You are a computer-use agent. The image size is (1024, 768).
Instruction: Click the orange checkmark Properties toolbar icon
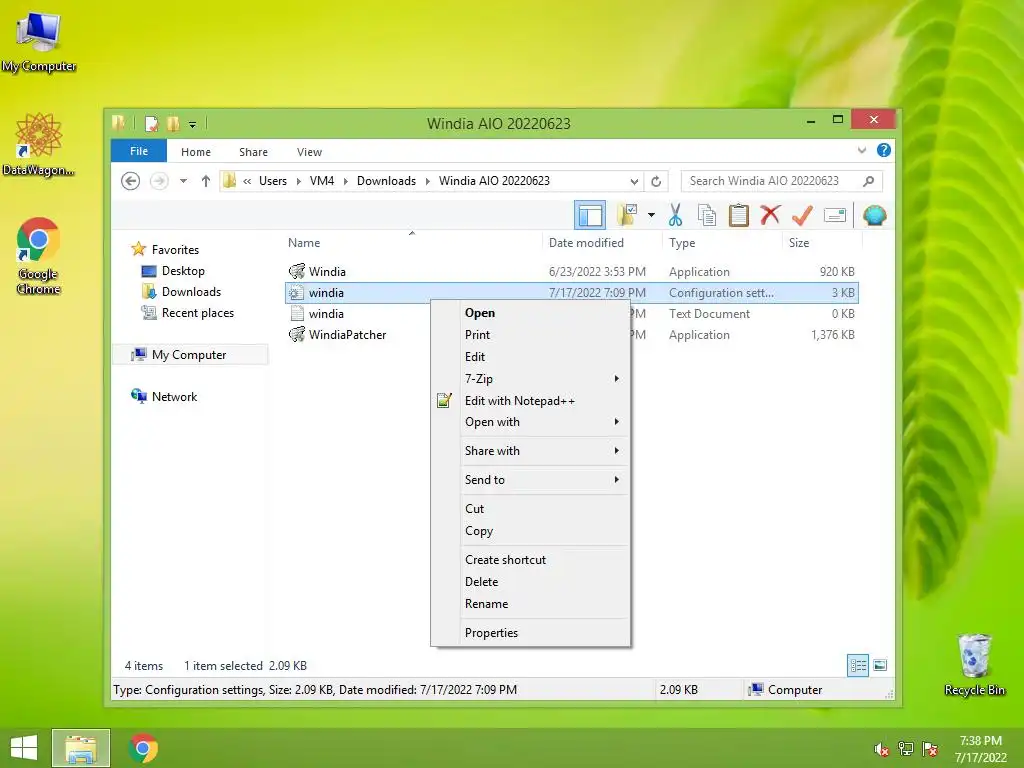[802, 215]
